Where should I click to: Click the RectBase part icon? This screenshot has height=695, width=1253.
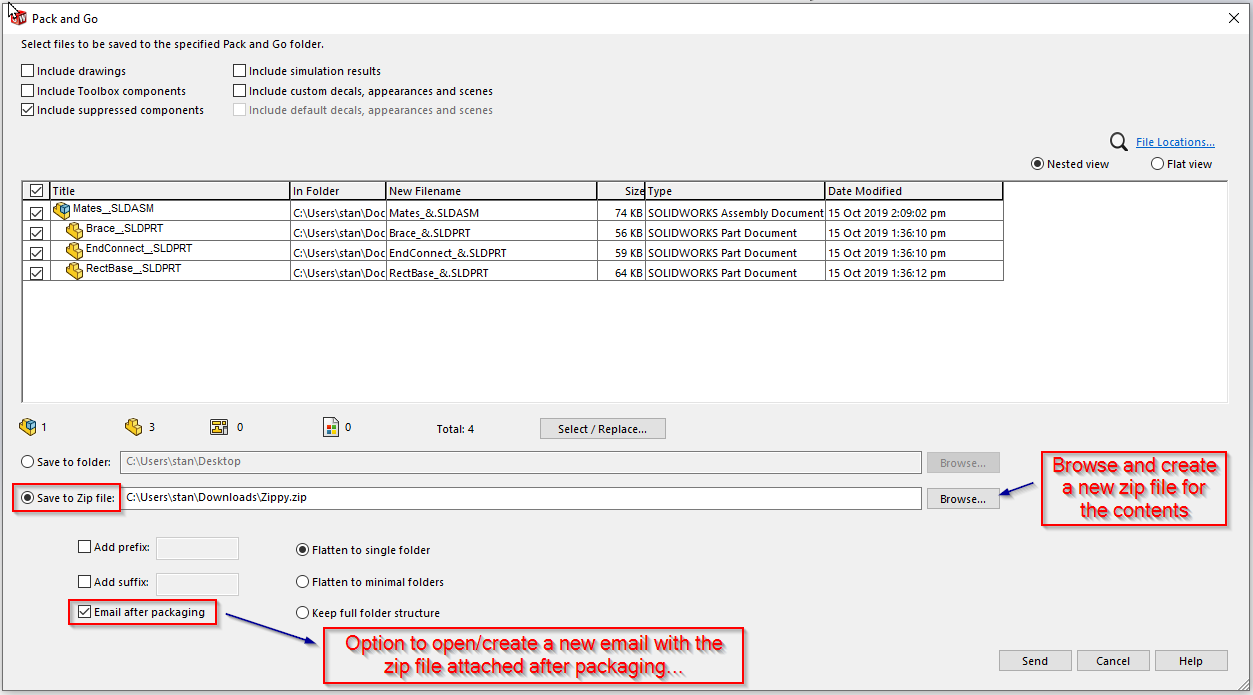(x=75, y=271)
